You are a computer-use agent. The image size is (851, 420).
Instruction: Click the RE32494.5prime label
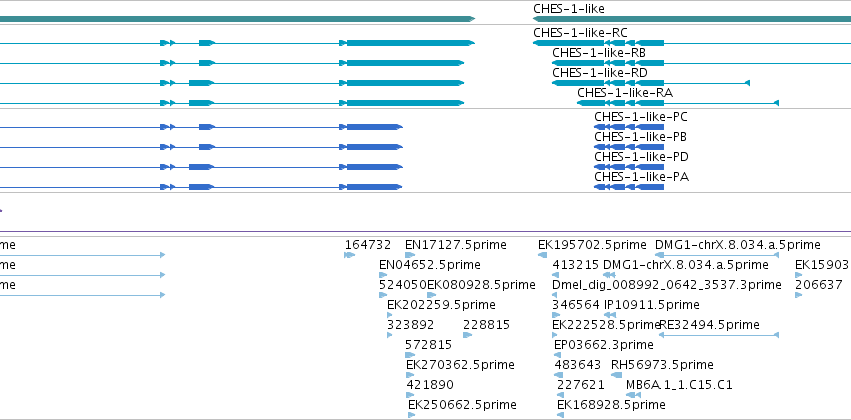pyautogui.click(x=709, y=326)
